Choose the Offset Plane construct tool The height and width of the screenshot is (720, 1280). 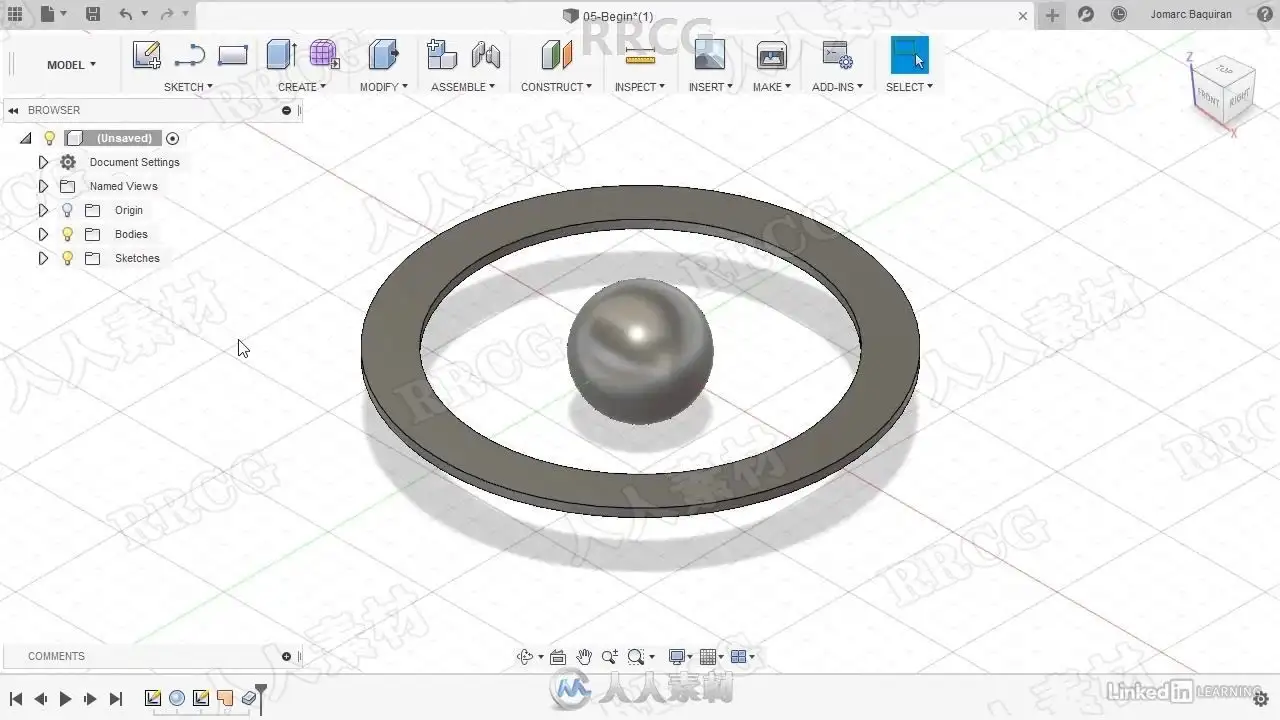(x=556, y=55)
